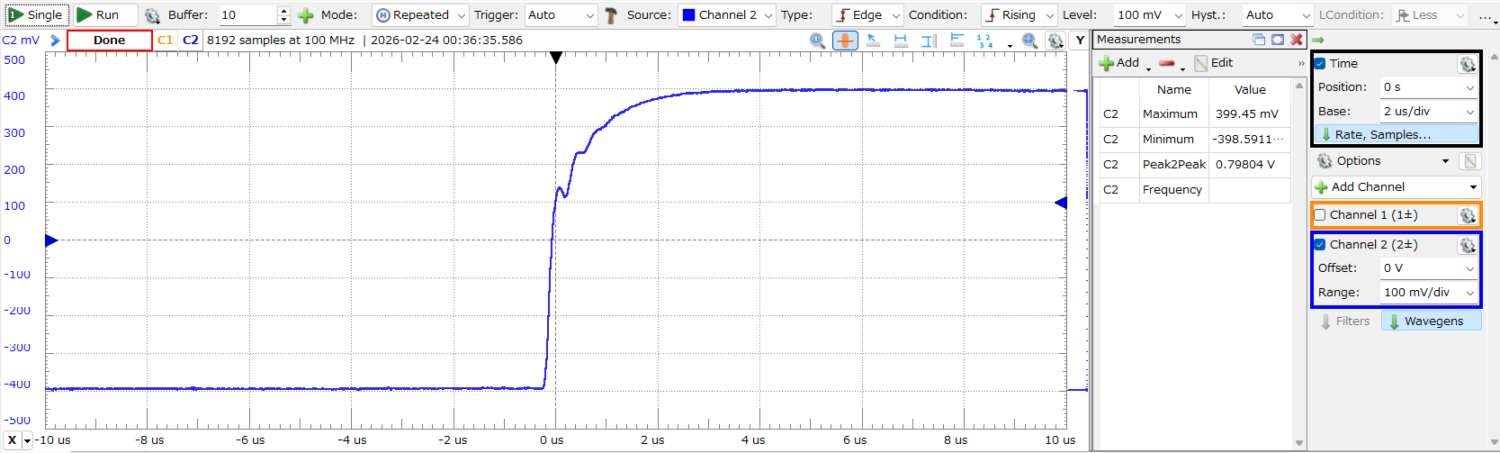Open the Time settings gear icon
This screenshot has height=453, width=1500.
pyautogui.click(x=1466, y=64)
